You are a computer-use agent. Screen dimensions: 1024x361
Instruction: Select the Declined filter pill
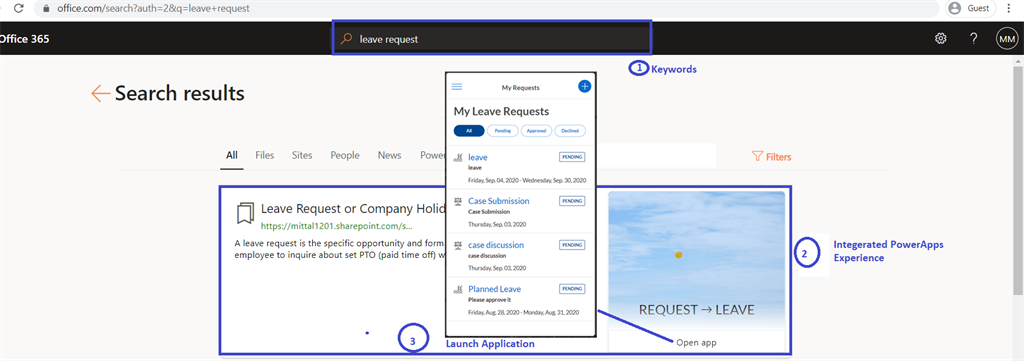click(570, 131)
